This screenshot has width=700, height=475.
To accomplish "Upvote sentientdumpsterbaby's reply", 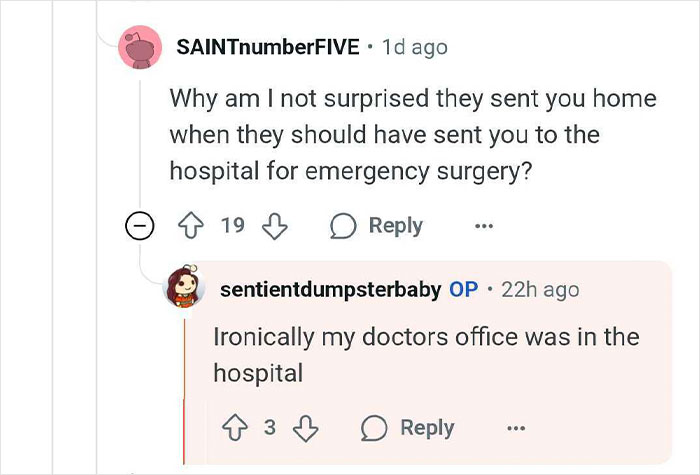I will click(235, 428).
